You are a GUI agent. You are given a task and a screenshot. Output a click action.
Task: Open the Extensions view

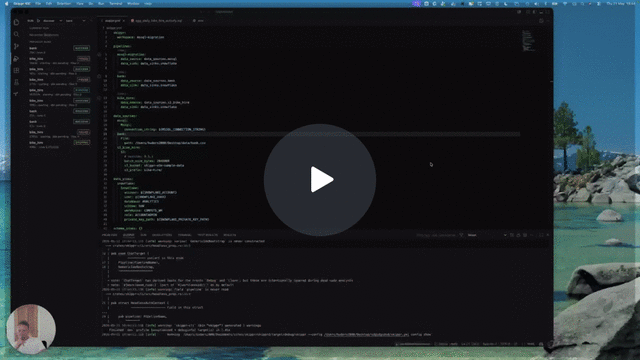tap(16, 70)
